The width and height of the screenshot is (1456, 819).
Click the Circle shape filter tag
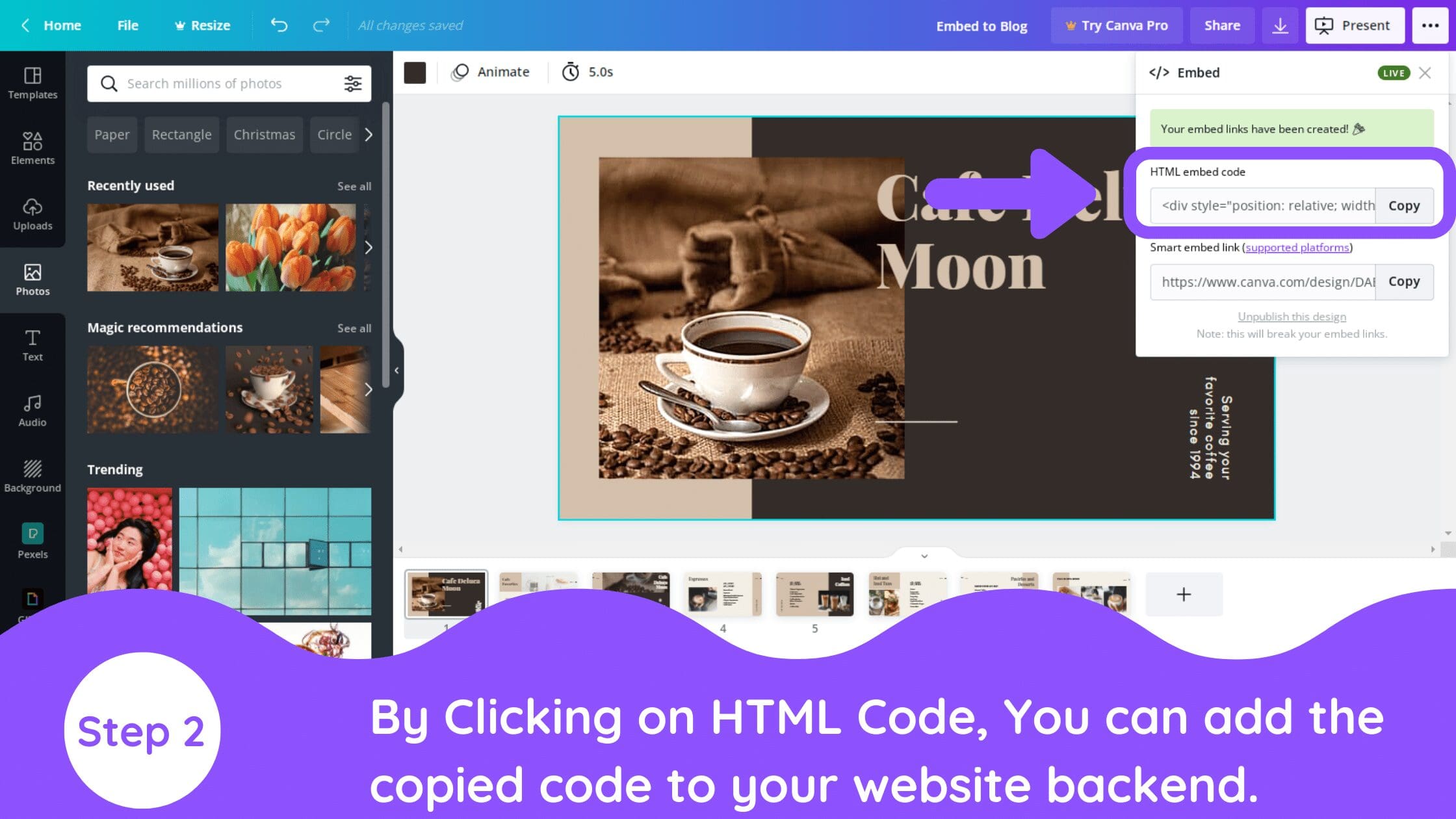click(334, 135)
